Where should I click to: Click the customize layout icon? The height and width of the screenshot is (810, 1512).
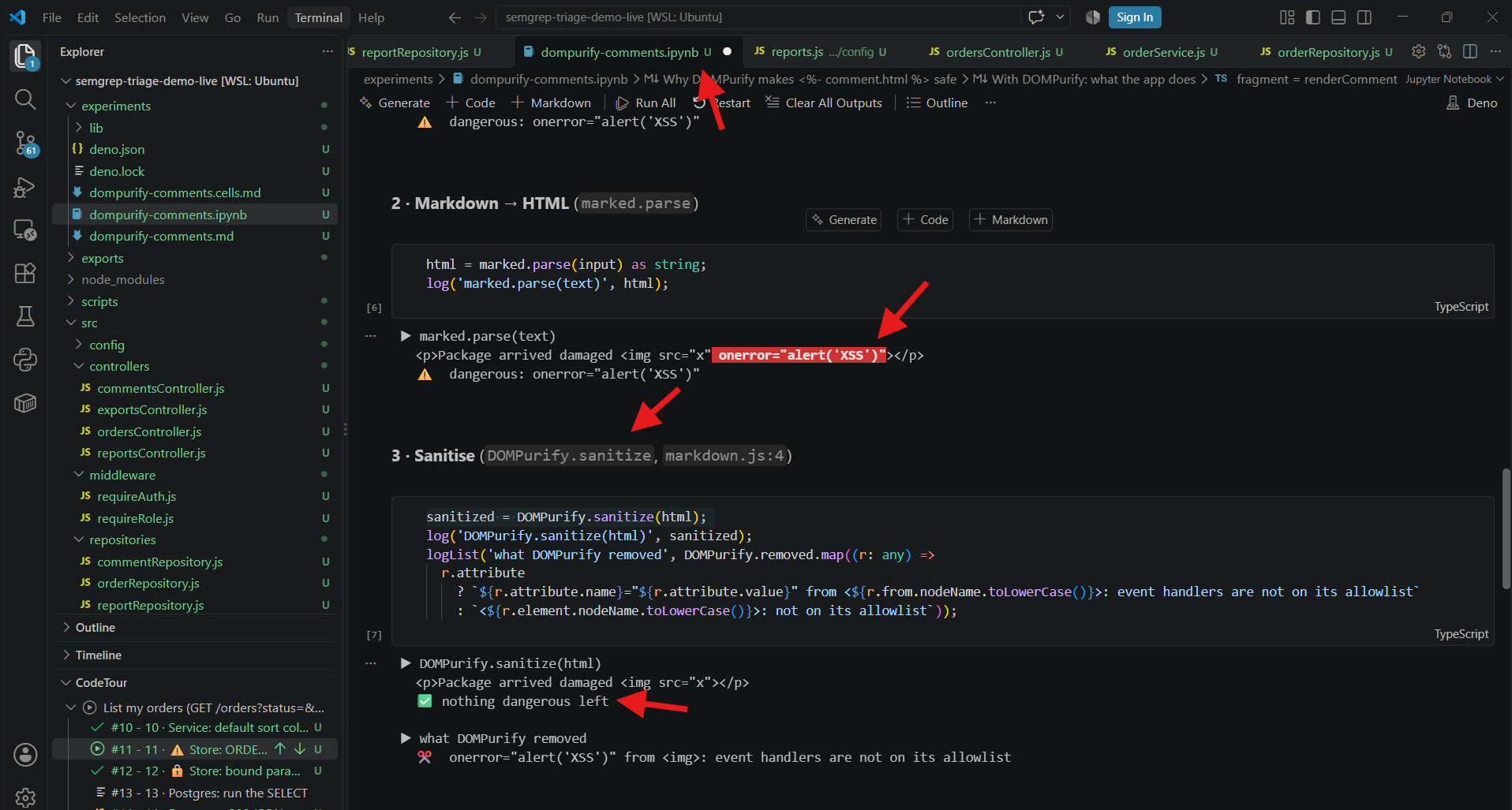(1287, 17)
